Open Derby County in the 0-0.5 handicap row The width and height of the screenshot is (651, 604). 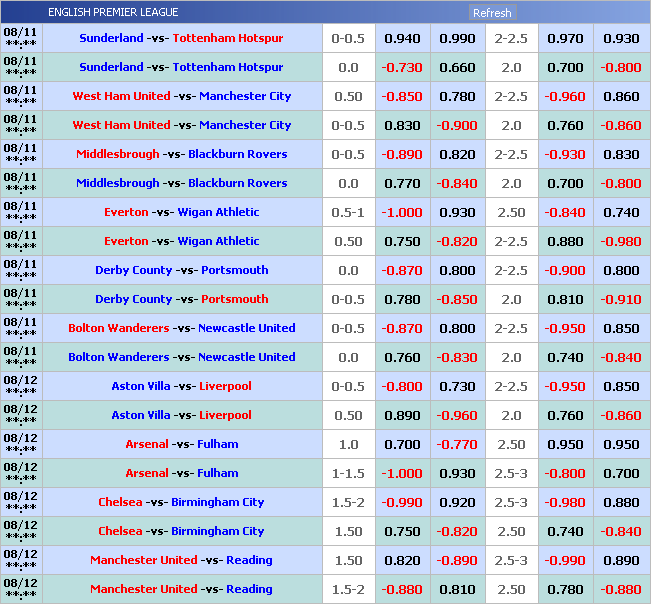click(x=133, y=299)
